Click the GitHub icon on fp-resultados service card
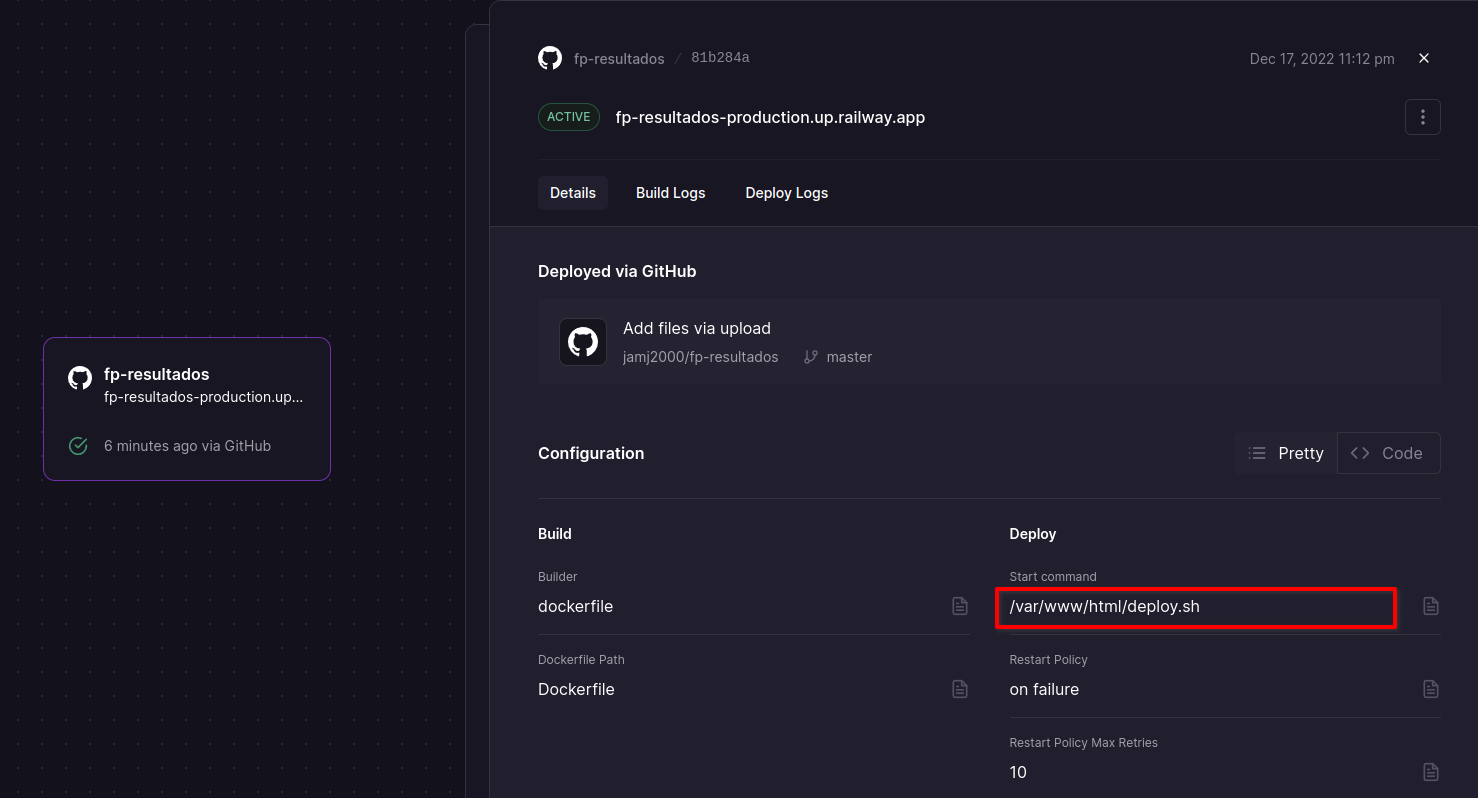Image resolution: width=1478 pixels, height=798 pixels. point(80,378)
